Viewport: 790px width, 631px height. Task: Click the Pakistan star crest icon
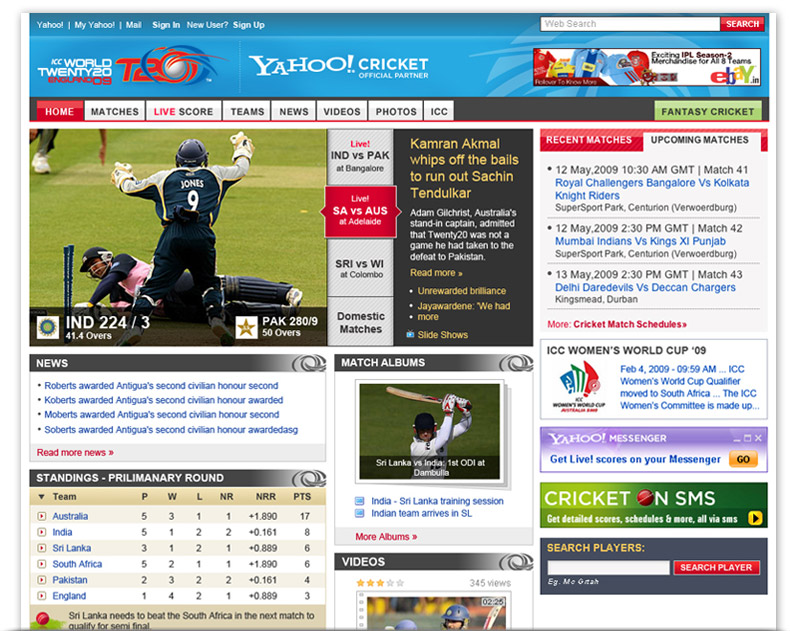pyautogui.click(x=247, y=328)
